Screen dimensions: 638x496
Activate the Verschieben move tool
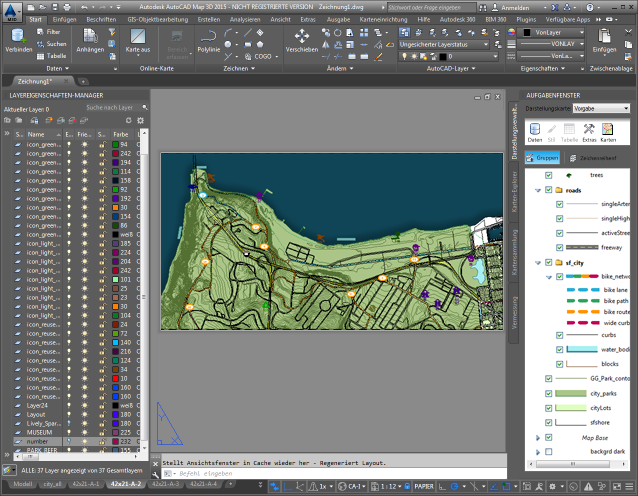[302, 38]
